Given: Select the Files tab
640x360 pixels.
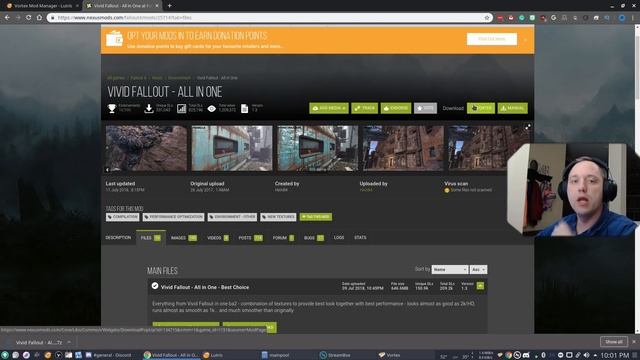Looking at the screenshot, I should point(151,238).
